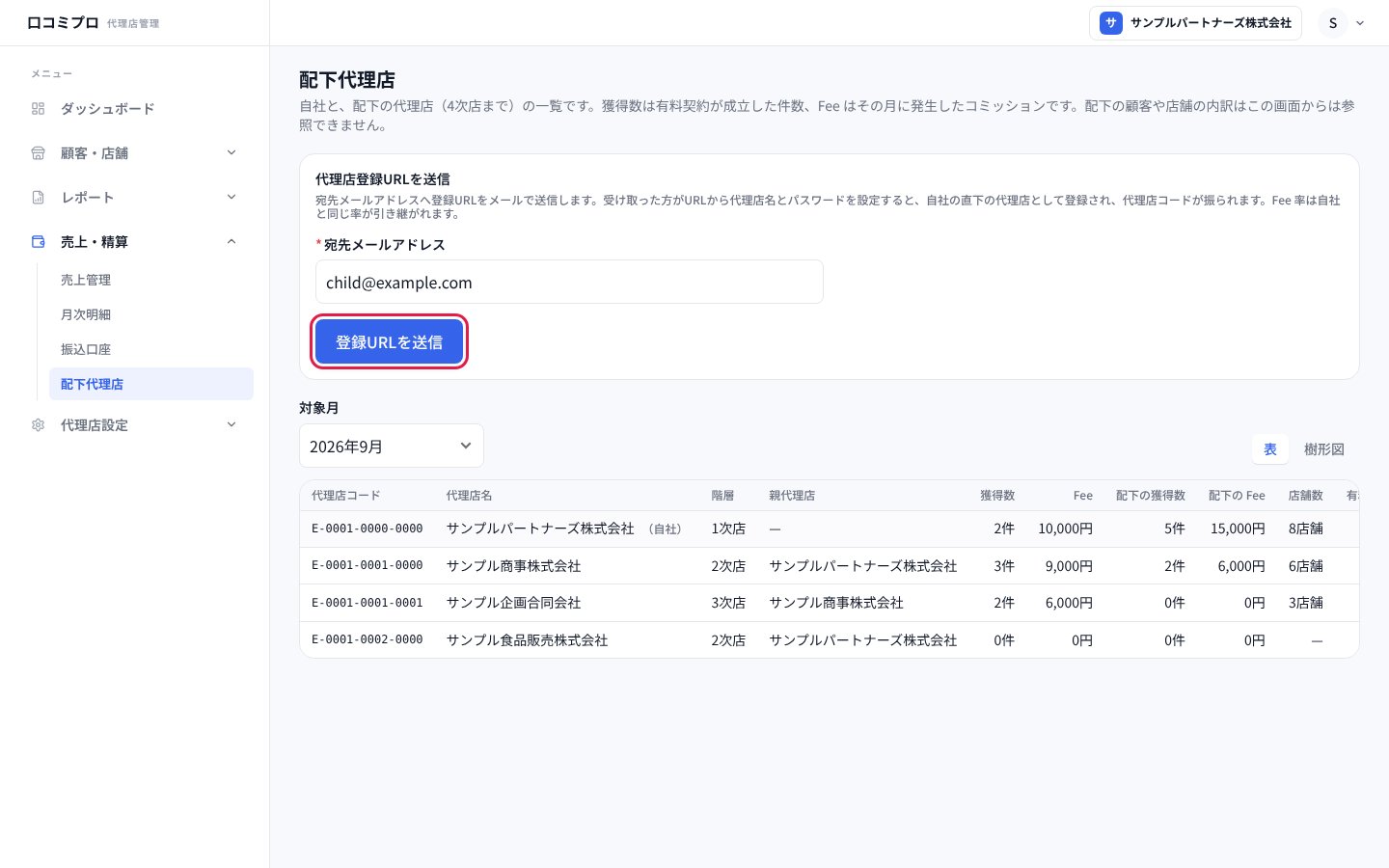Go to ダッシュボード menu item

pyautogui.click(x=135, y=109)
